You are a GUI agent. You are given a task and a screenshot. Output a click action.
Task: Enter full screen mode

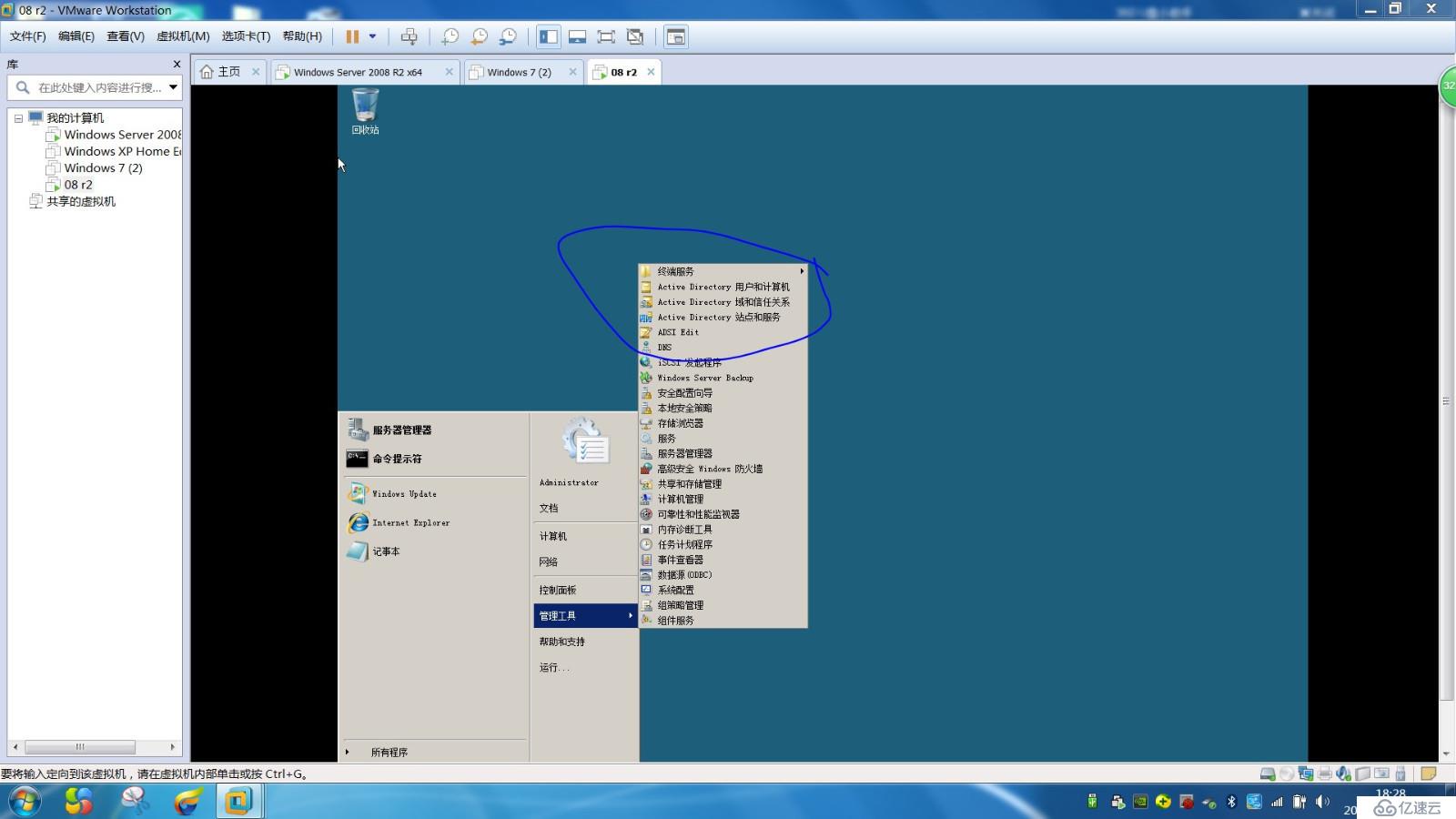point(606,36)
